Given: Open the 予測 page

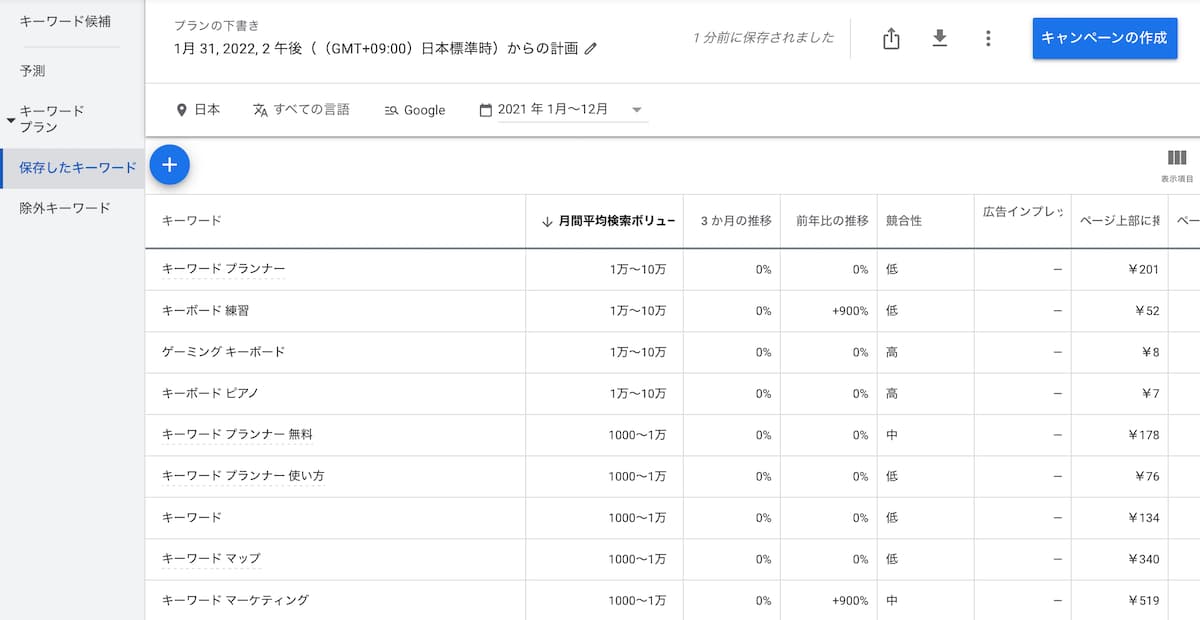Looking at the screenshot, I should pos(34,70).
